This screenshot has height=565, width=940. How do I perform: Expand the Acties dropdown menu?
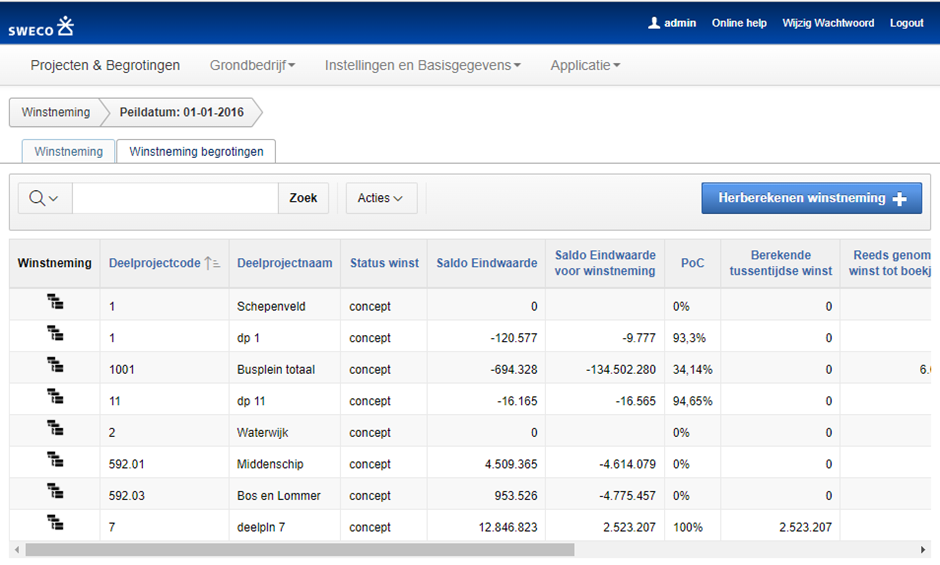pos(380,198)
